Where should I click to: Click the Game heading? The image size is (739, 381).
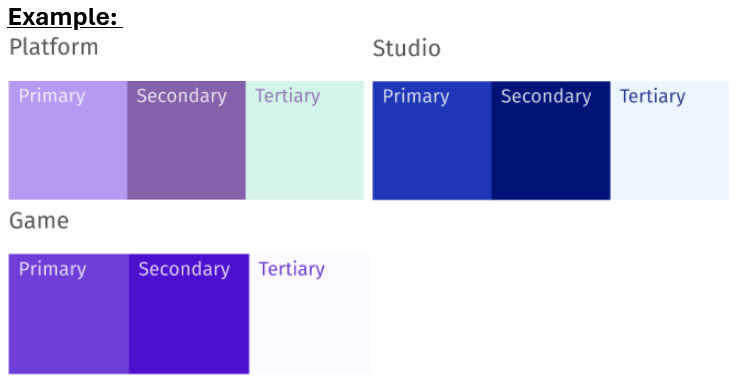tap(39, 221)
